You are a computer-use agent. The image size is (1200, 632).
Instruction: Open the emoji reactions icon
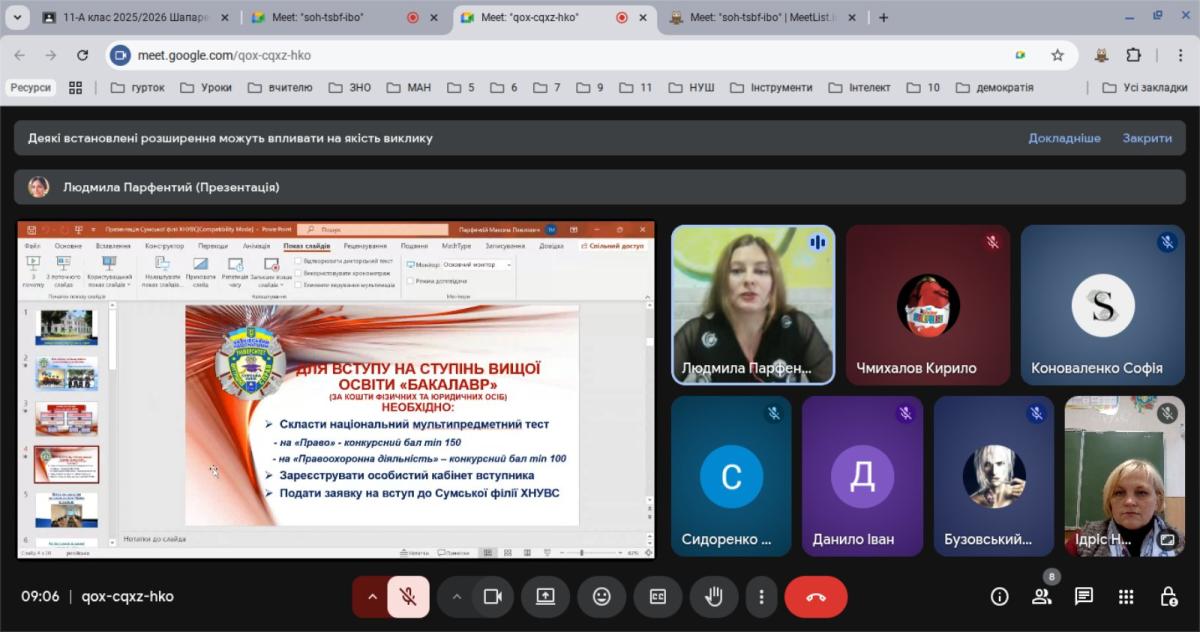[x=602, y=597]
